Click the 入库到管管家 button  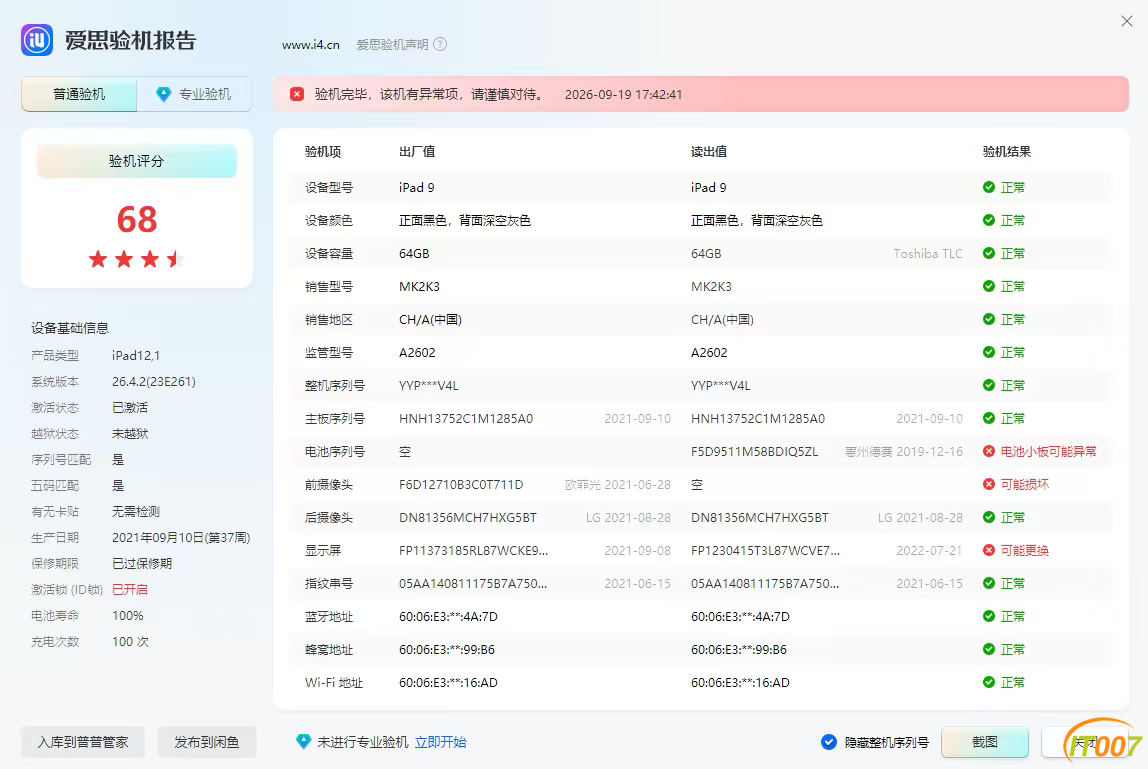click(83, 742)
